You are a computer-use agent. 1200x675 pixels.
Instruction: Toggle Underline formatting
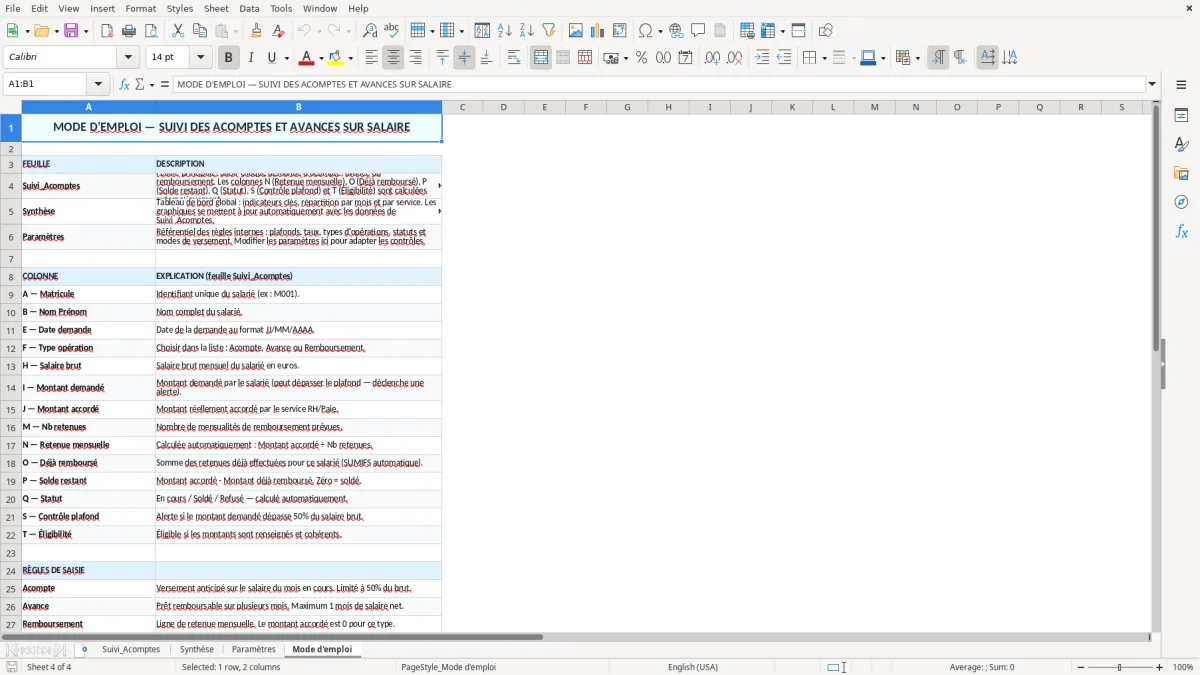click(x=271, y=58)
